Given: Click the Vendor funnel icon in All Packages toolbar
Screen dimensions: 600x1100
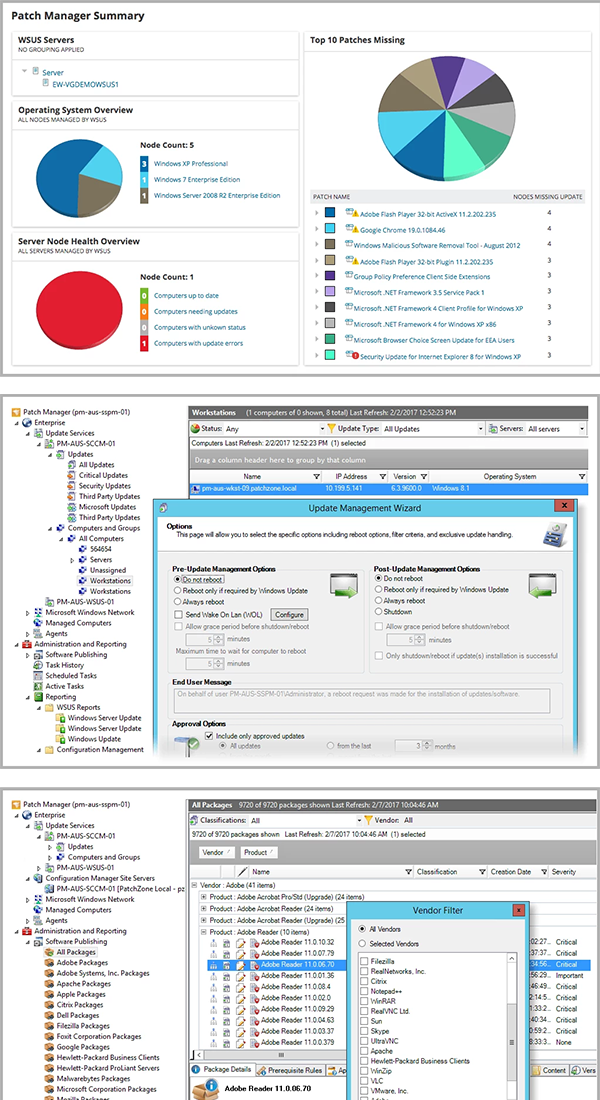Looking at the screenshot, I should [x=368, y=819].
